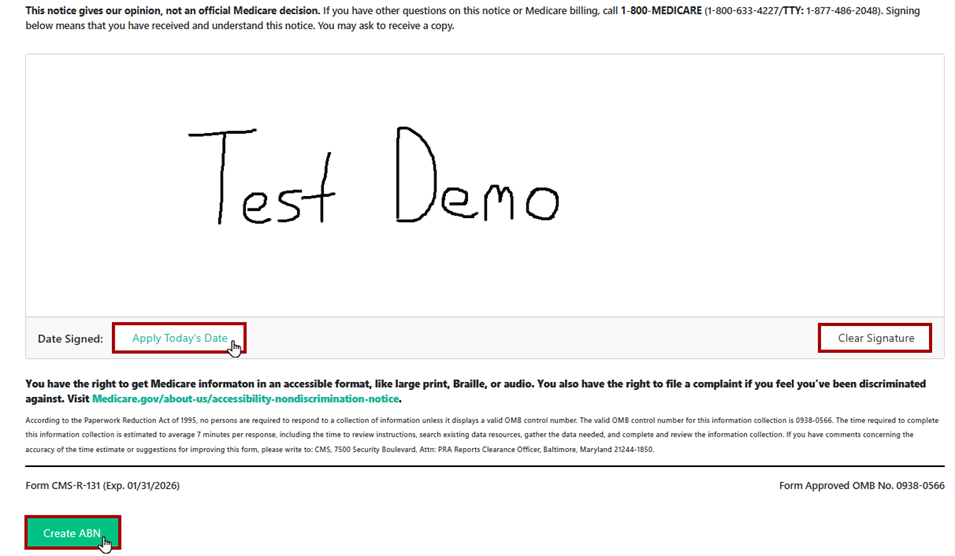Click the Apply Today's Date button
The height and width of the screenshot is (556, 955).
point(179,338)
